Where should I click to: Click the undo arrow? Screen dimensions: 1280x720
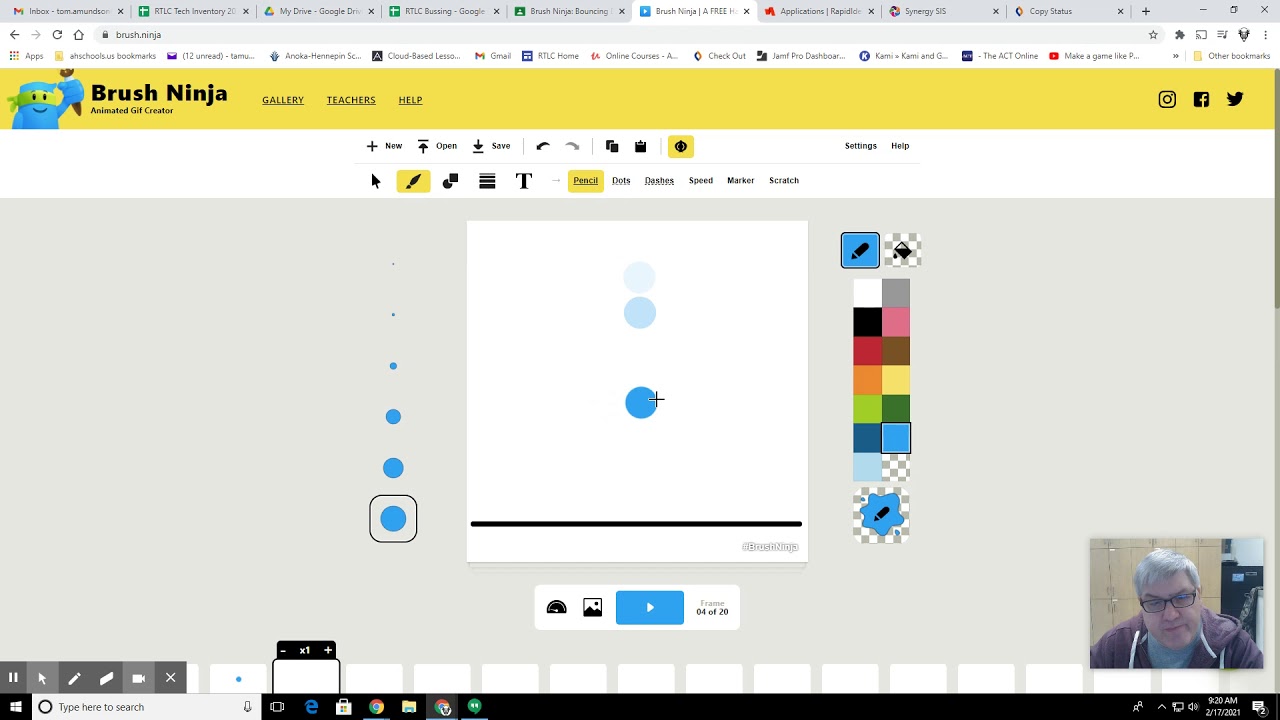[543, 146]
